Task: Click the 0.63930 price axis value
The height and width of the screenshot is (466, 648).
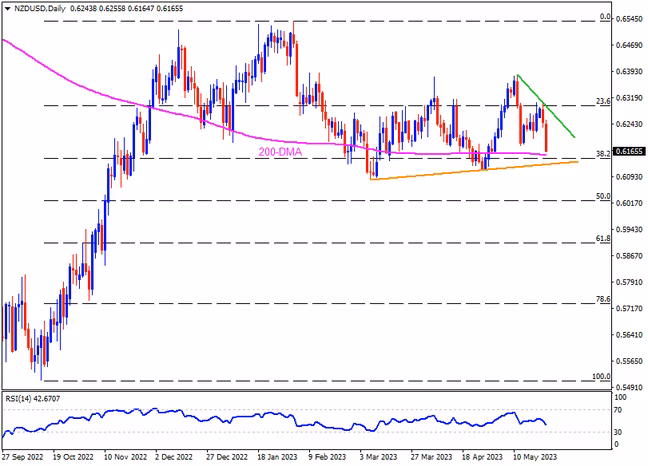Action: (629, 71)
